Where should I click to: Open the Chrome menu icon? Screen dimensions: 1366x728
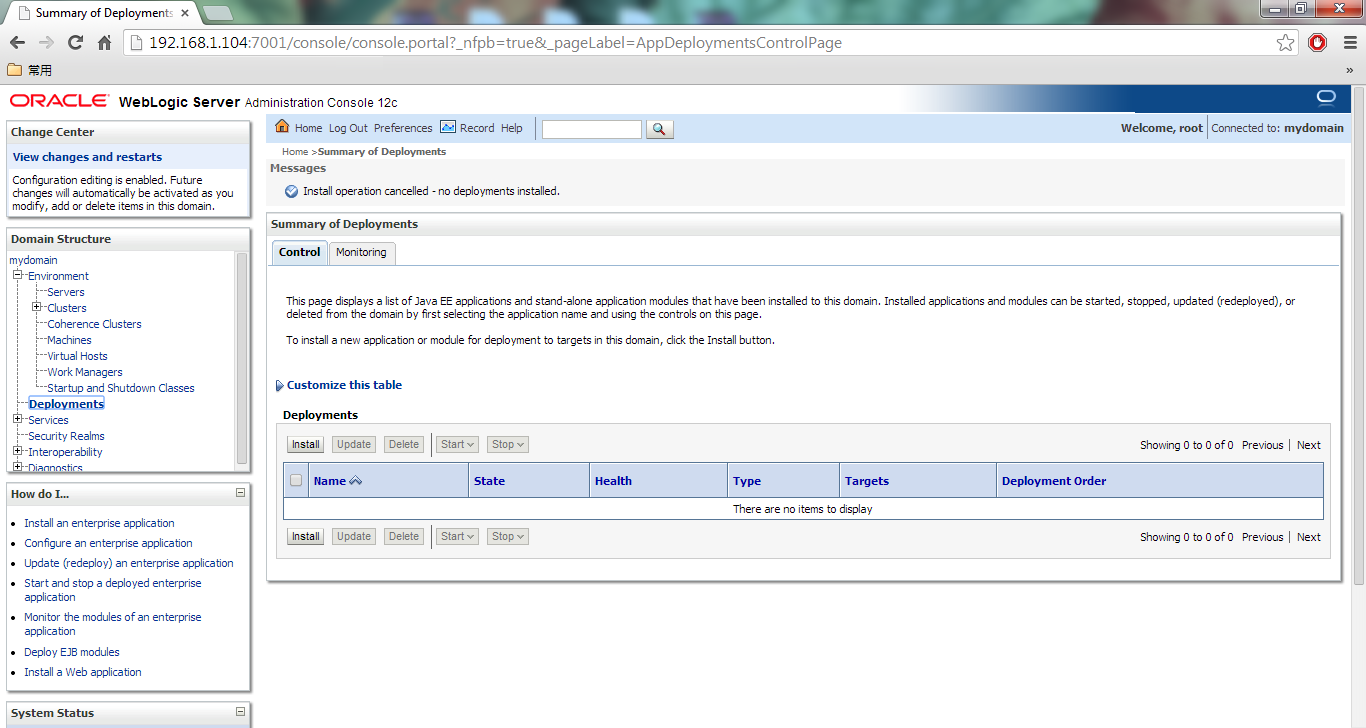1348,43
